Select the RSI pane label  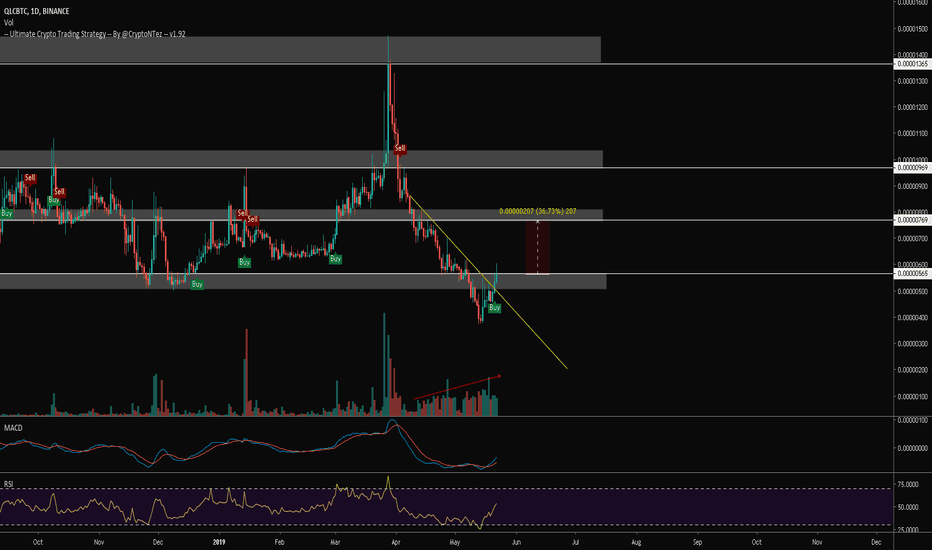pyautogui.click(x=8, y=484)
